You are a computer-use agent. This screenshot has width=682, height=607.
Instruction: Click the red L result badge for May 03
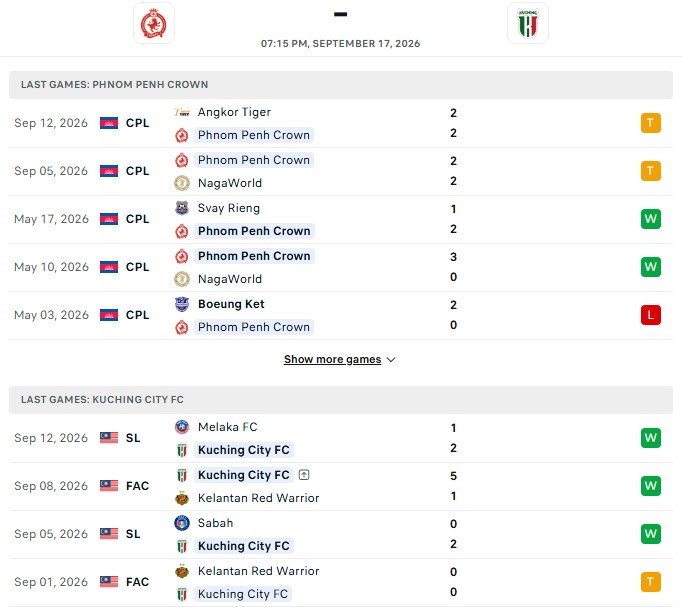point(651,315)
